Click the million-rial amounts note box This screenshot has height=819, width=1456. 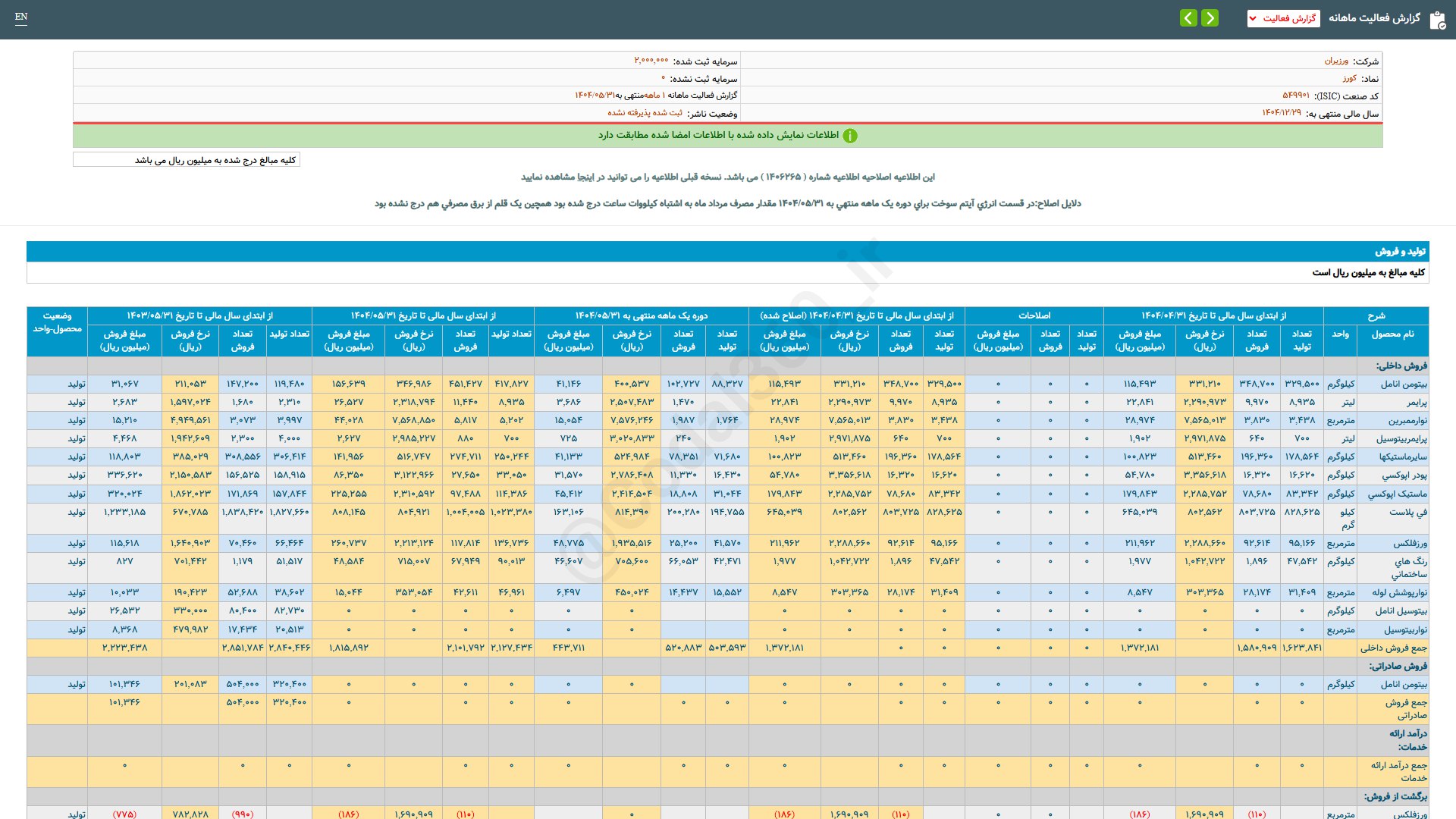click(x=187, y=160)
